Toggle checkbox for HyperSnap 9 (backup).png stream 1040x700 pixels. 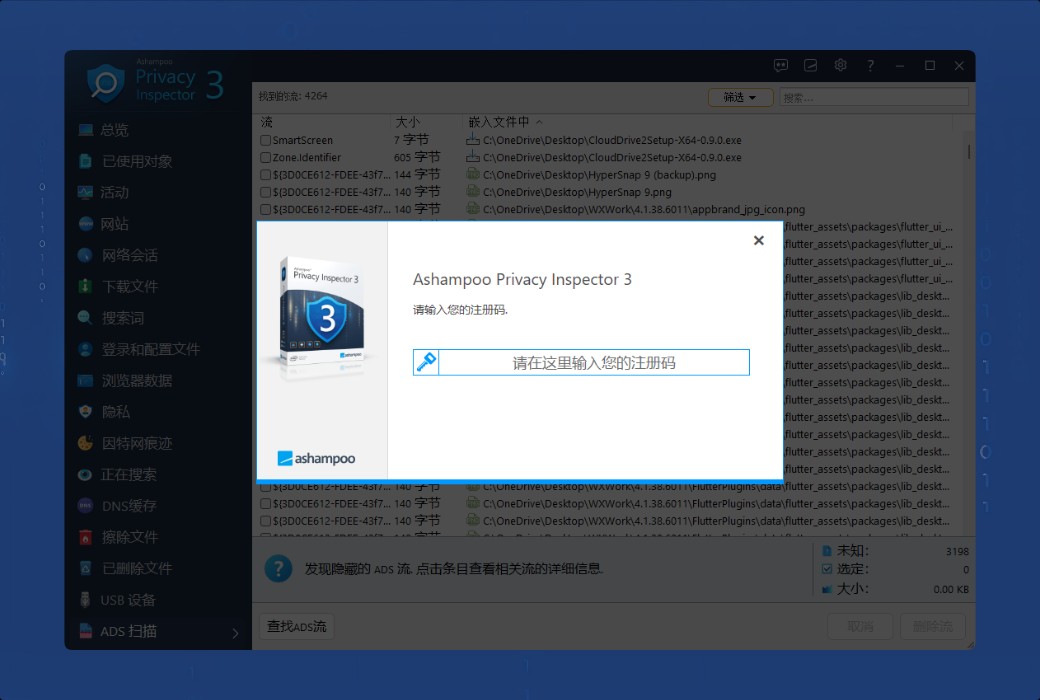266,175
